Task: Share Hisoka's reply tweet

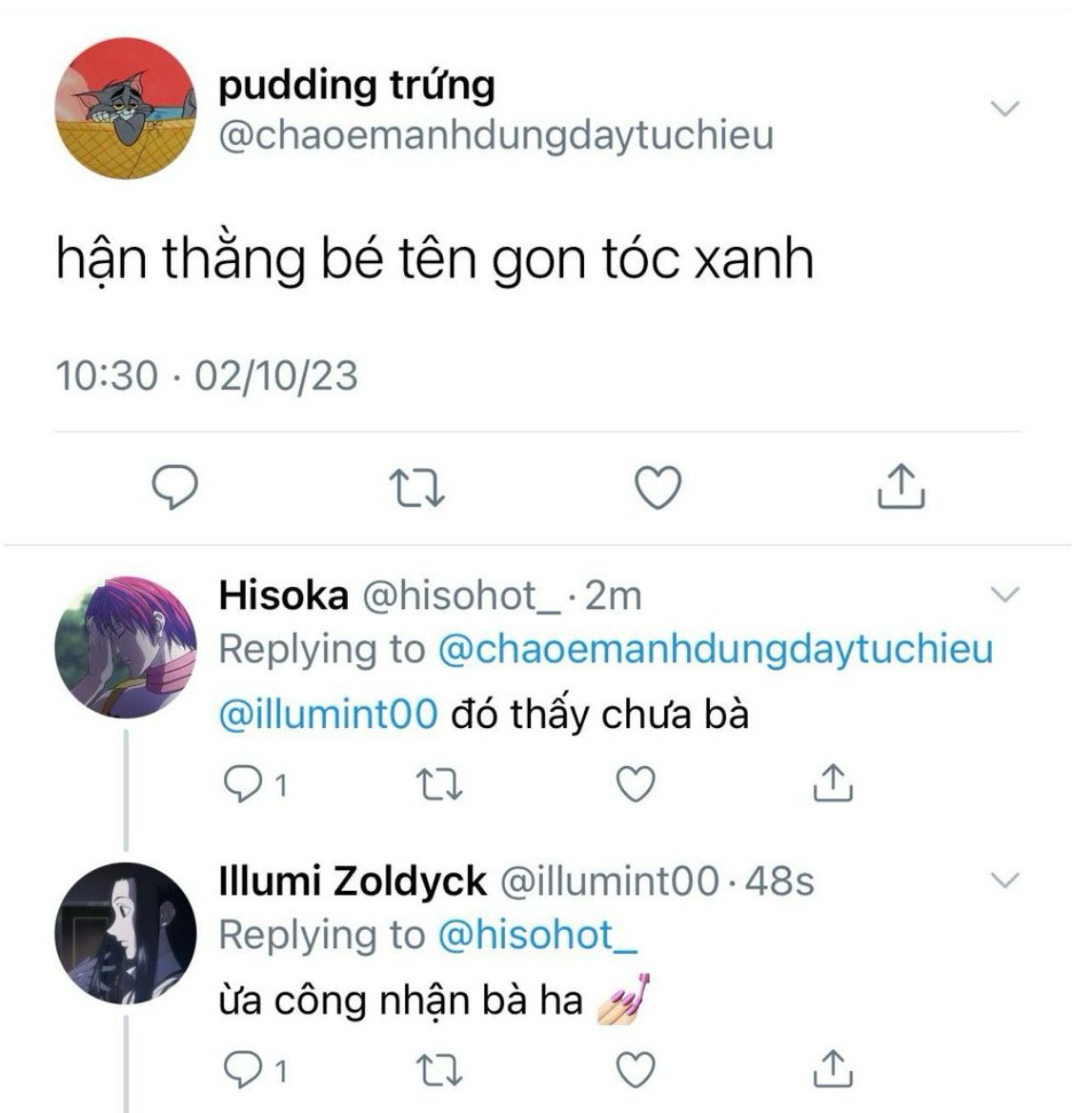Action: pyautogui.click(x=832, y=783)
